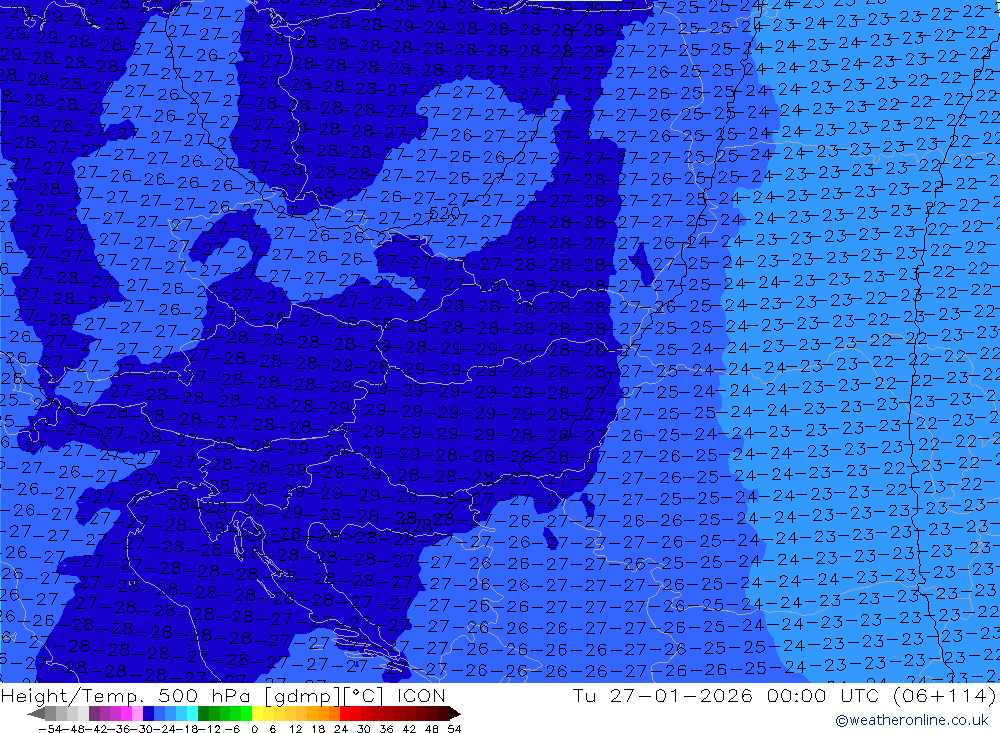Pick the dark navy blue legend swatch at -30
1000x733 pixels.
[x=148, y=714]
